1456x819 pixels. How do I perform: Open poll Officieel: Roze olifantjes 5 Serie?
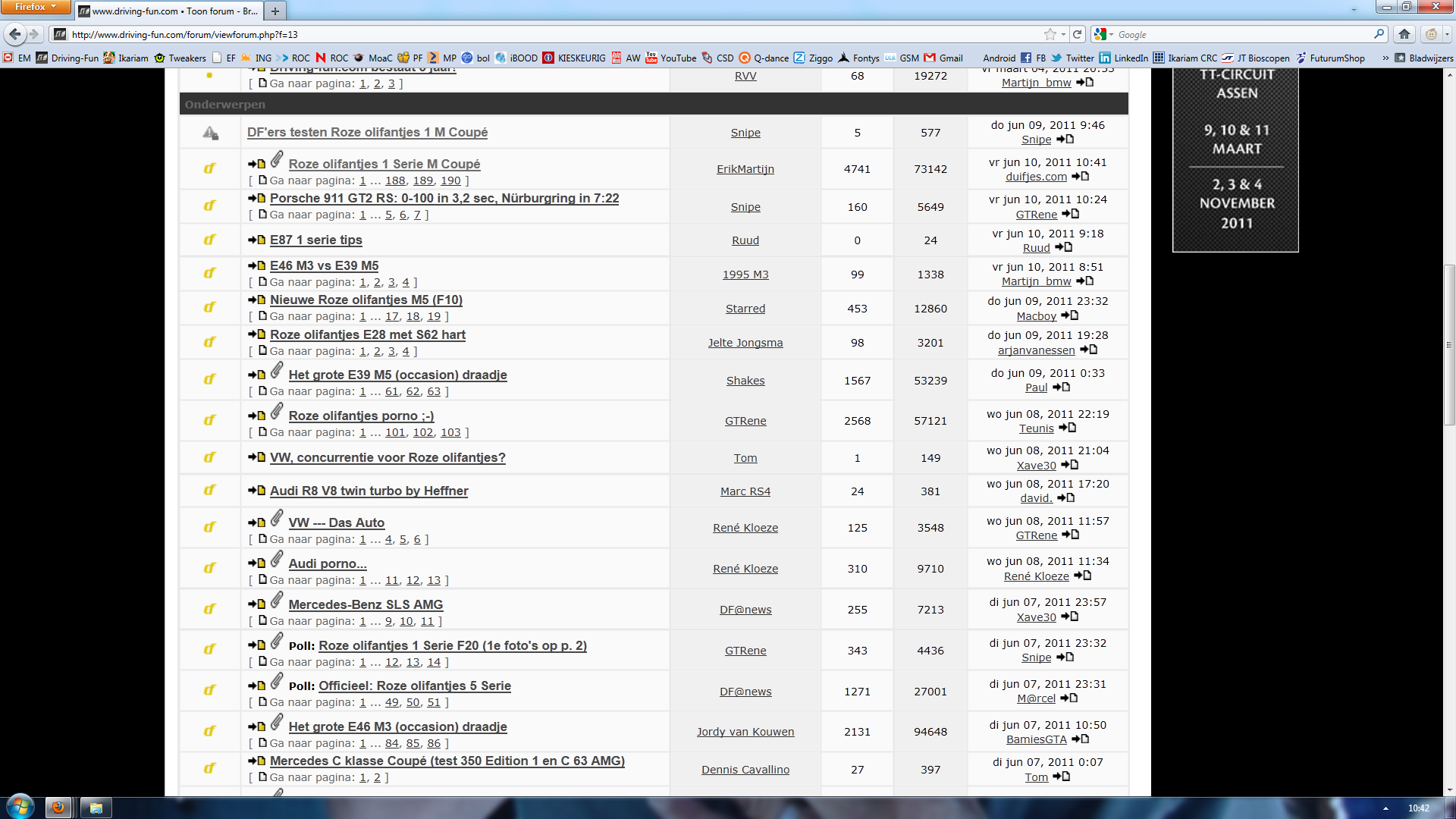point(414,686)
